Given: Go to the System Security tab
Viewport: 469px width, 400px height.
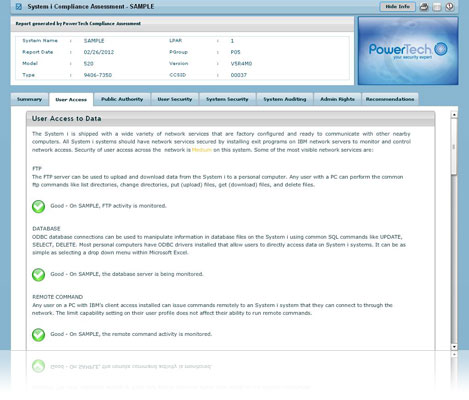Looking at the screenshot, I should (x=227, y=99).
